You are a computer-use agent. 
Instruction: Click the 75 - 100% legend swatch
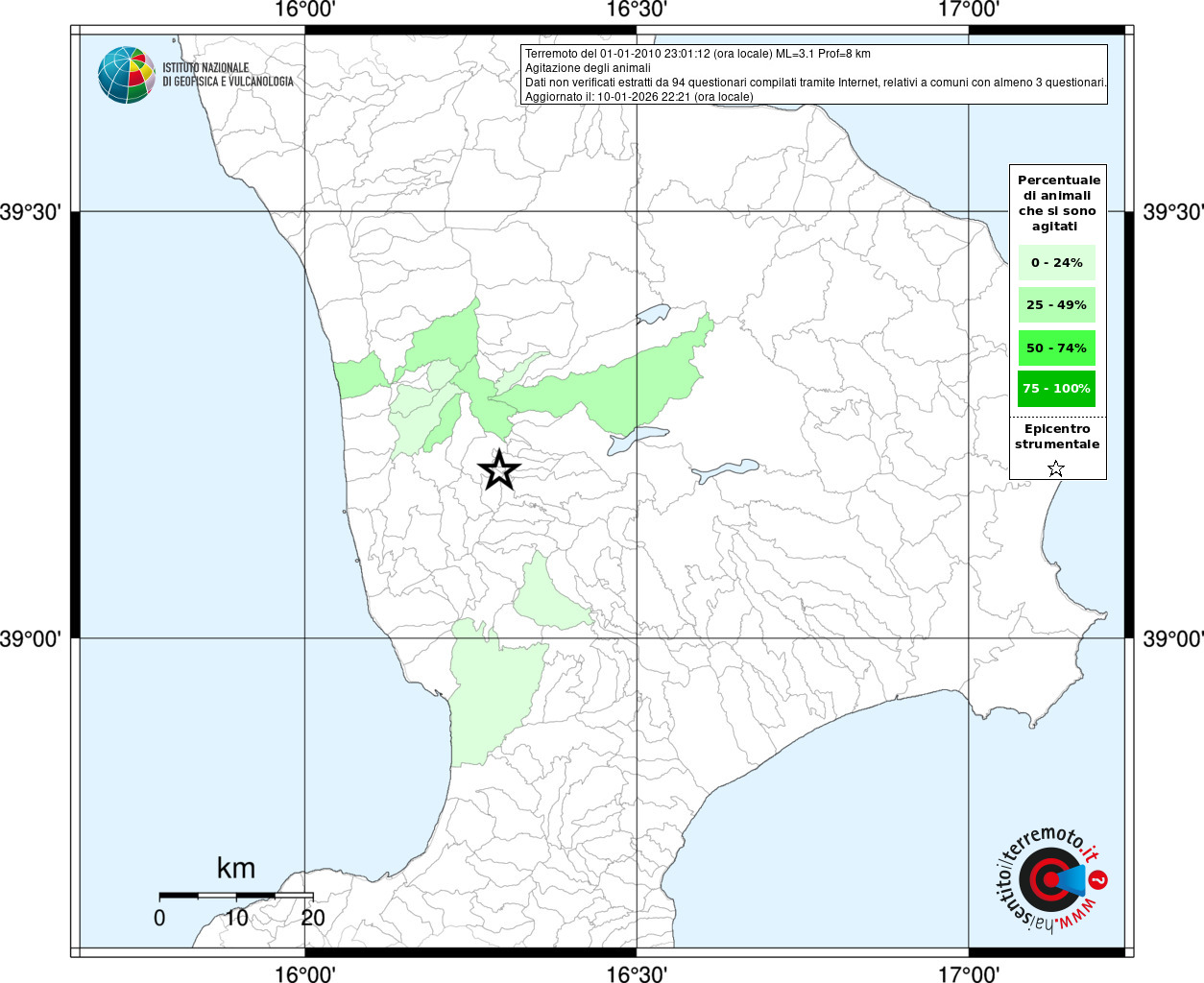coord(1056,389)
